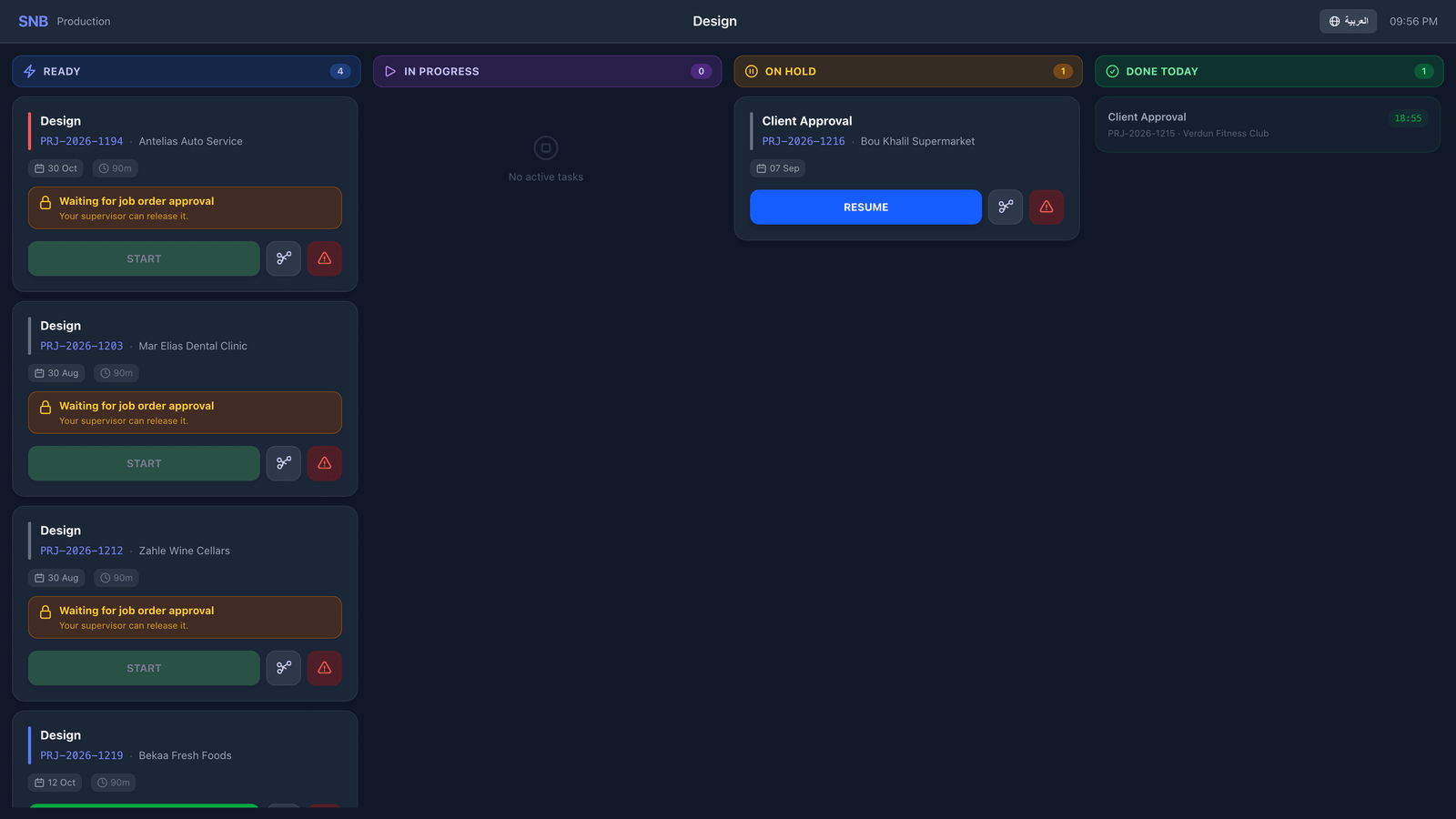
Task: Open project PRJ-2026-1194
Action: point(82,141)
